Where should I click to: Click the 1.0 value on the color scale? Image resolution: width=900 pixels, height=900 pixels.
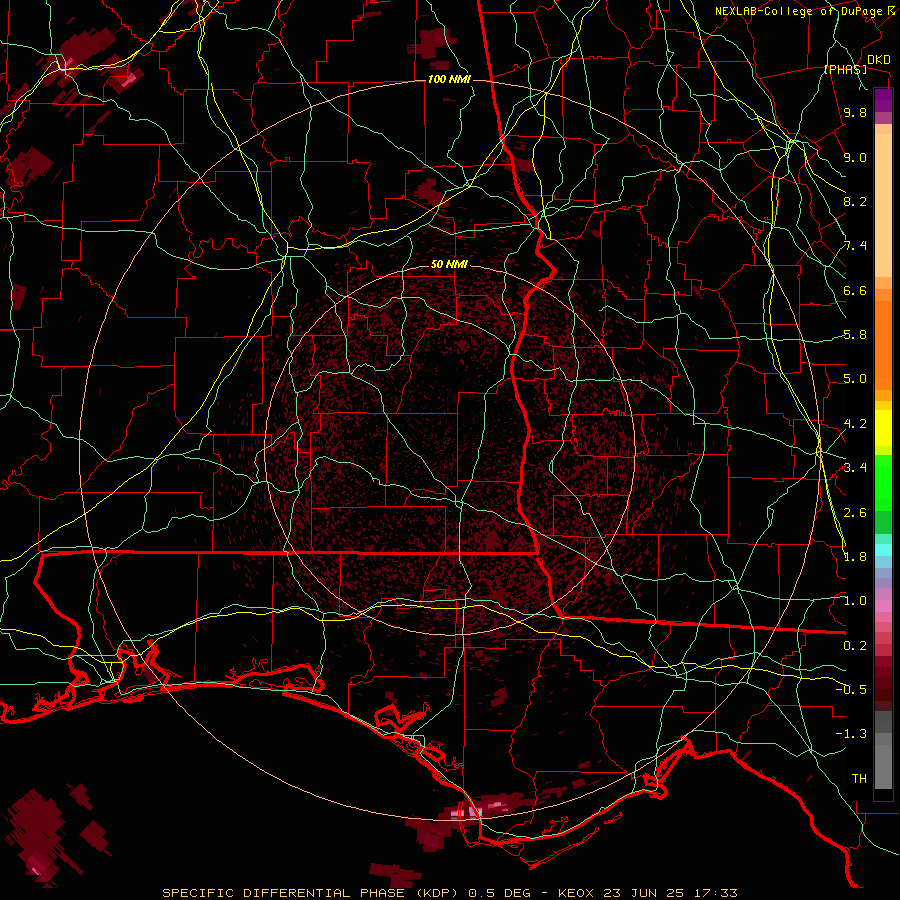point(855,601)
